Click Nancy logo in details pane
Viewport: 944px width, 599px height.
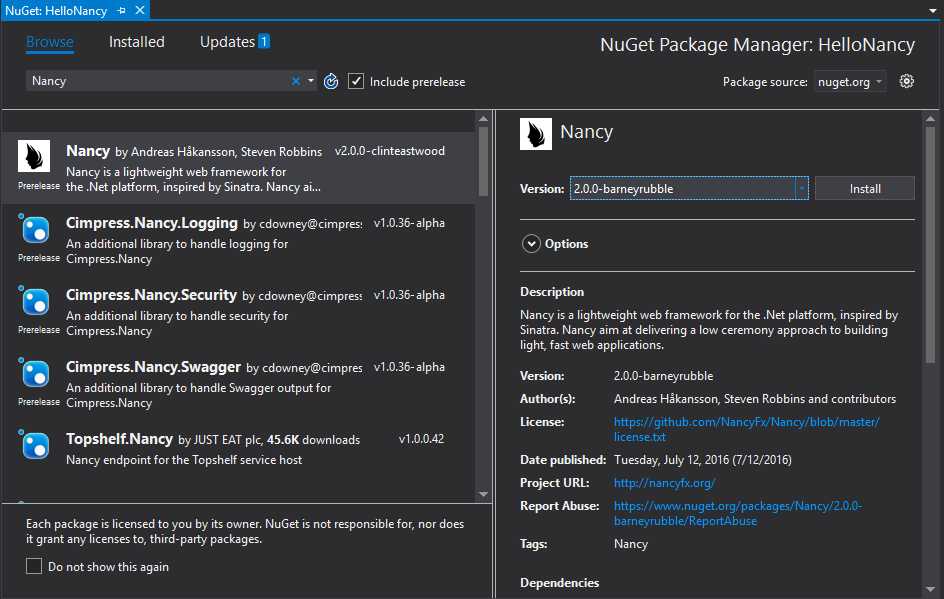coord(536,134)
